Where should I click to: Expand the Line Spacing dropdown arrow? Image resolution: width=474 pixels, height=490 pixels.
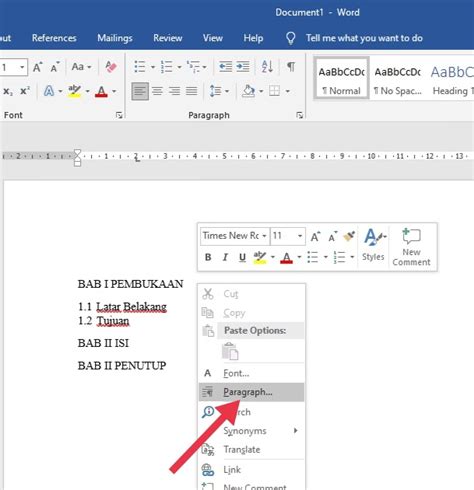[x=227, y=91]
